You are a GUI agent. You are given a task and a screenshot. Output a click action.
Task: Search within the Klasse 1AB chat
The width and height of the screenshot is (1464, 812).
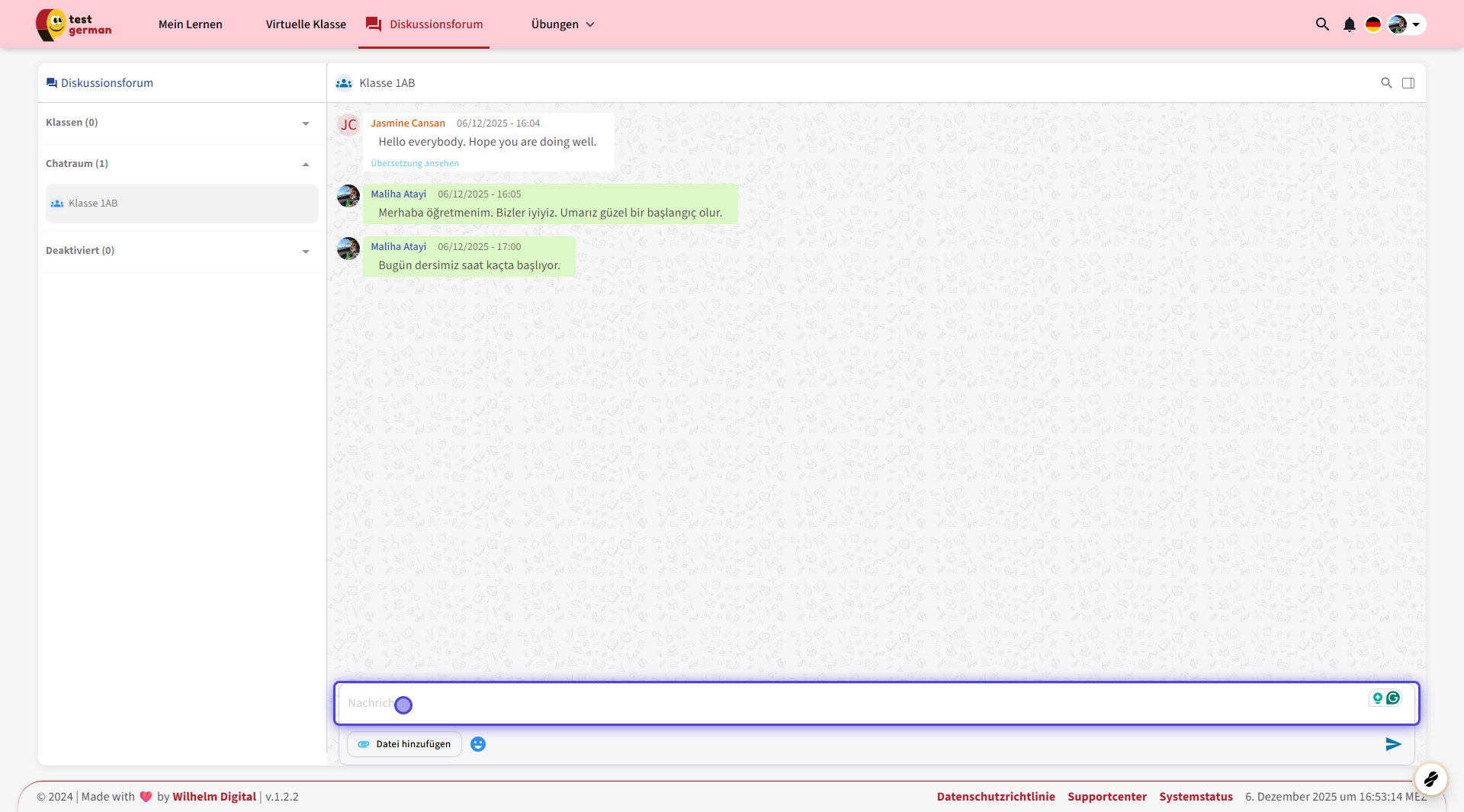1386,83
